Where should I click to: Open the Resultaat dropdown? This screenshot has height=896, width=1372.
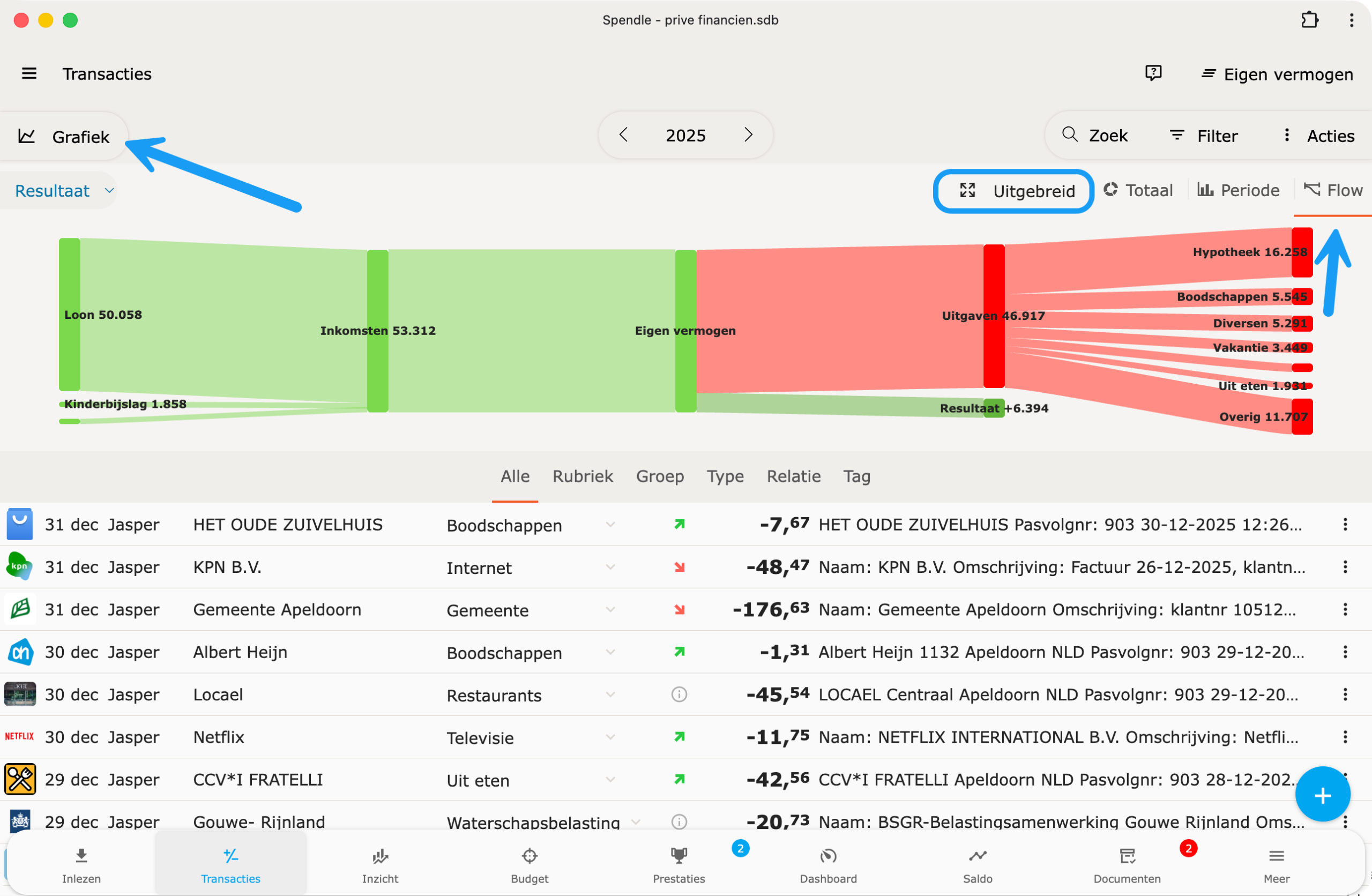coord(64,191)
